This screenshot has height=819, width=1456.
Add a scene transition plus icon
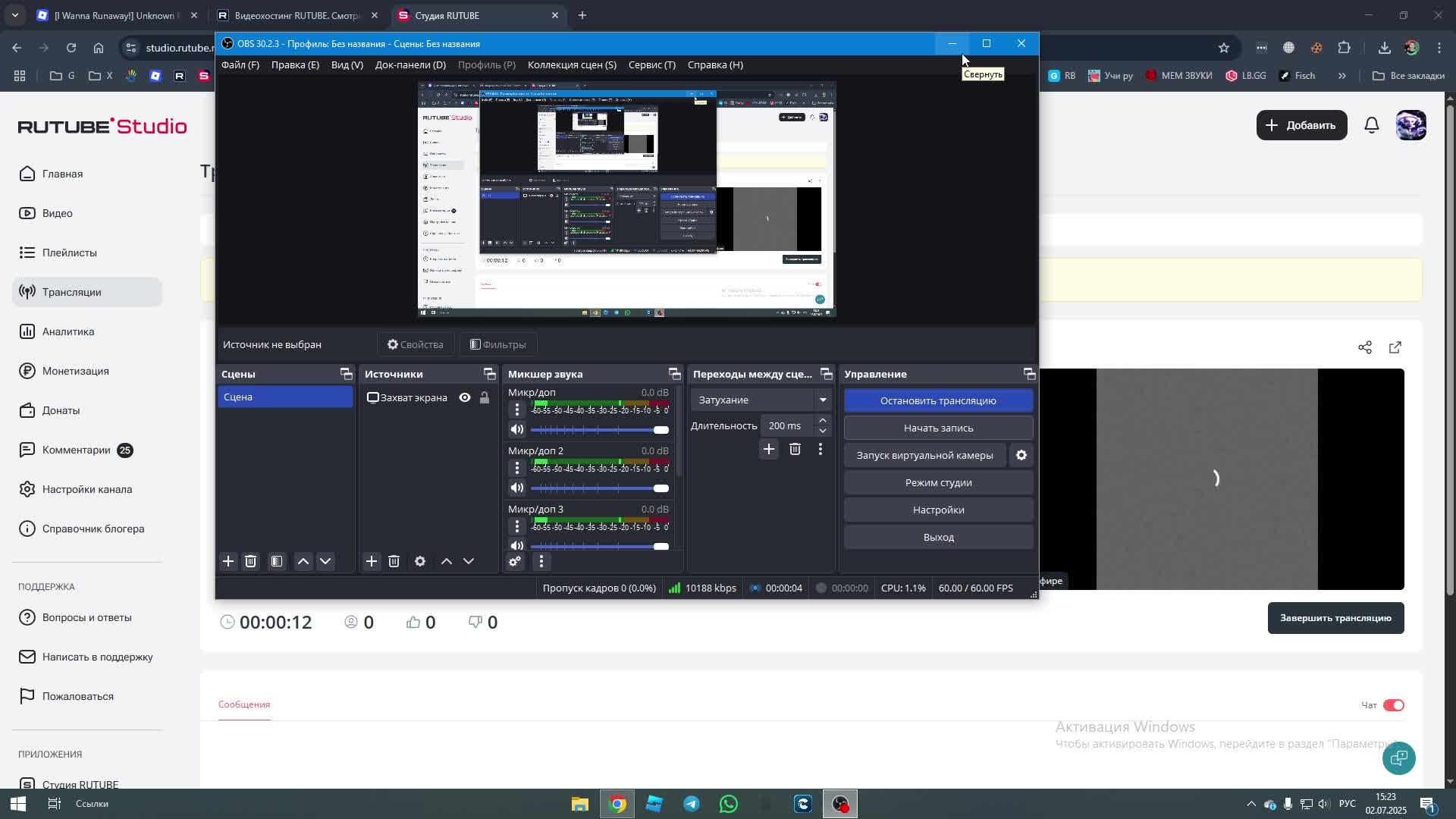[x=769, y=450]
